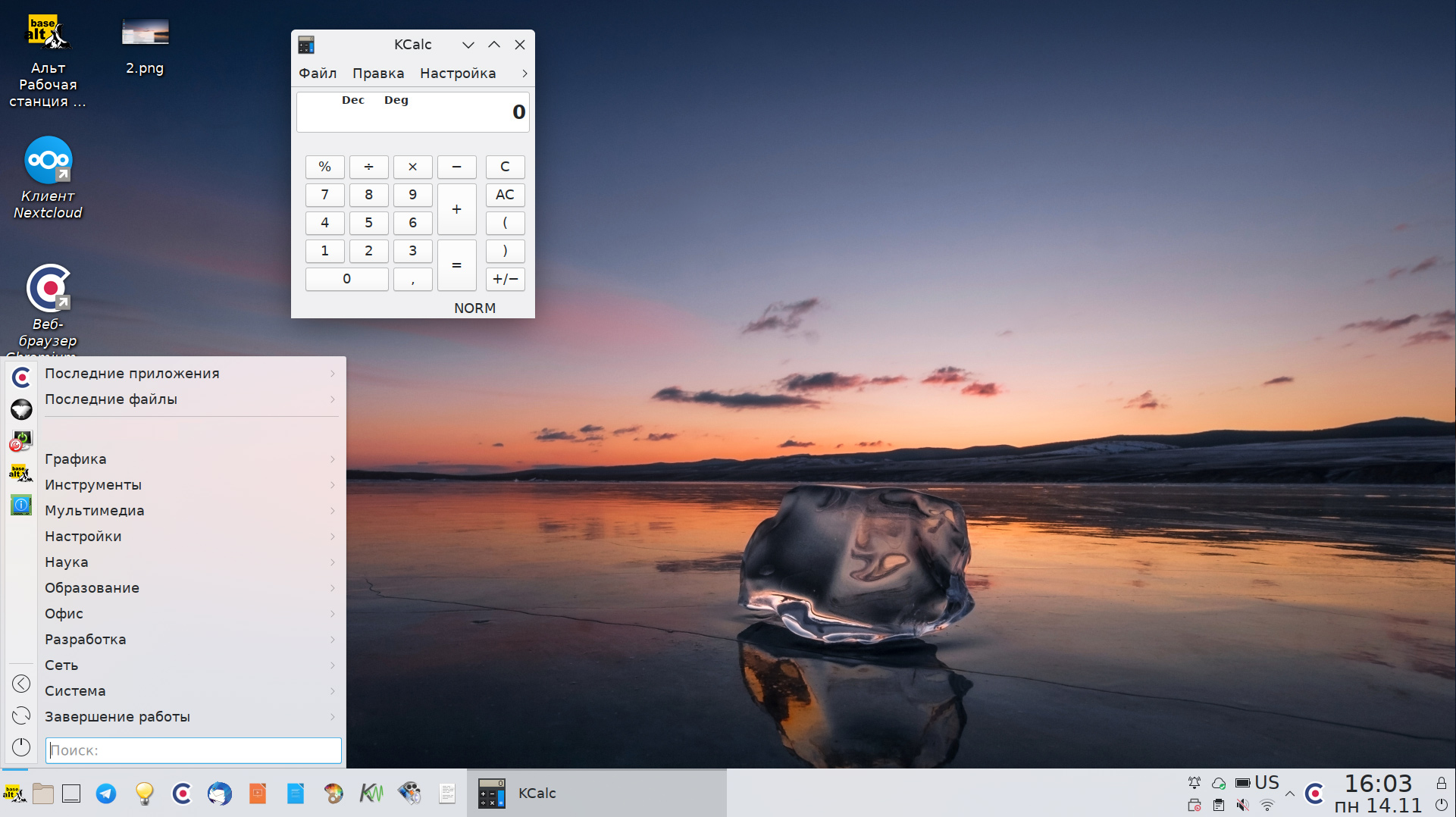Viewport: 1456px width, 817px height.
Task: Toggle sign with the +/− key
Action: (505, 279)
